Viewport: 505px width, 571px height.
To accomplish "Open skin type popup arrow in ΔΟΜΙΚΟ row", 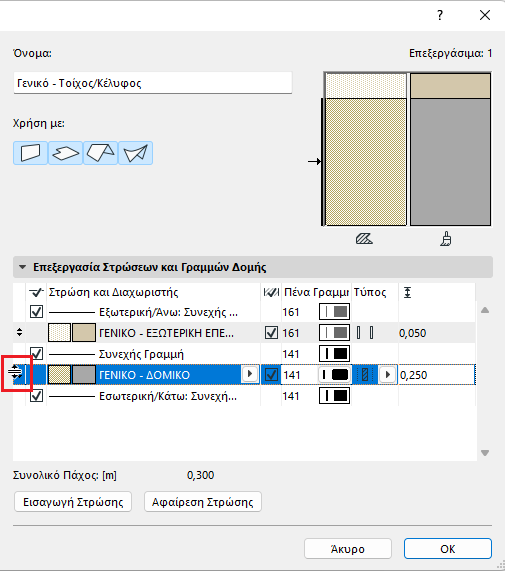I will (x=388, y=374).
